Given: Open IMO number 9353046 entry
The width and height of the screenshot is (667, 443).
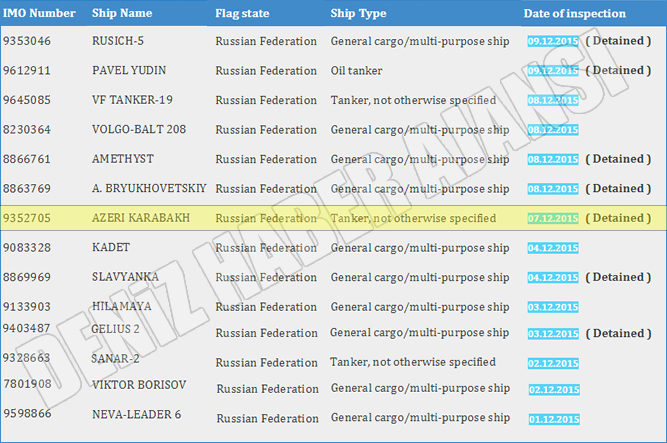Looking at the screenshot, I should point(30,42).
